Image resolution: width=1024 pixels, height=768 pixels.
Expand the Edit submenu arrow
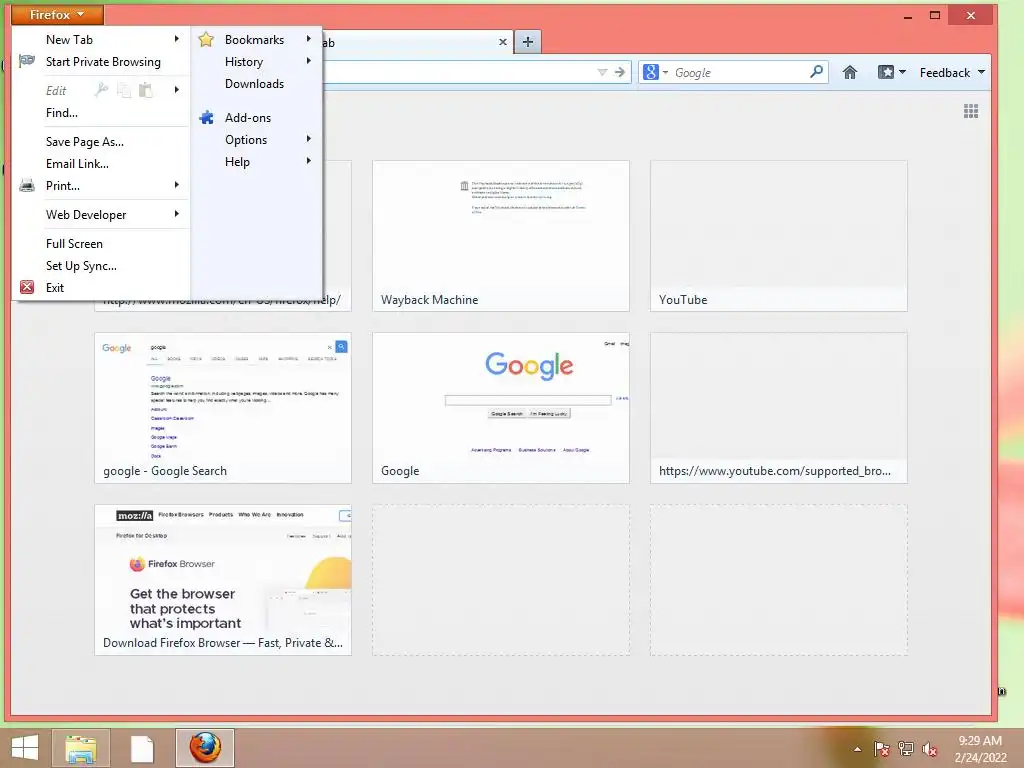click(176, 89)
